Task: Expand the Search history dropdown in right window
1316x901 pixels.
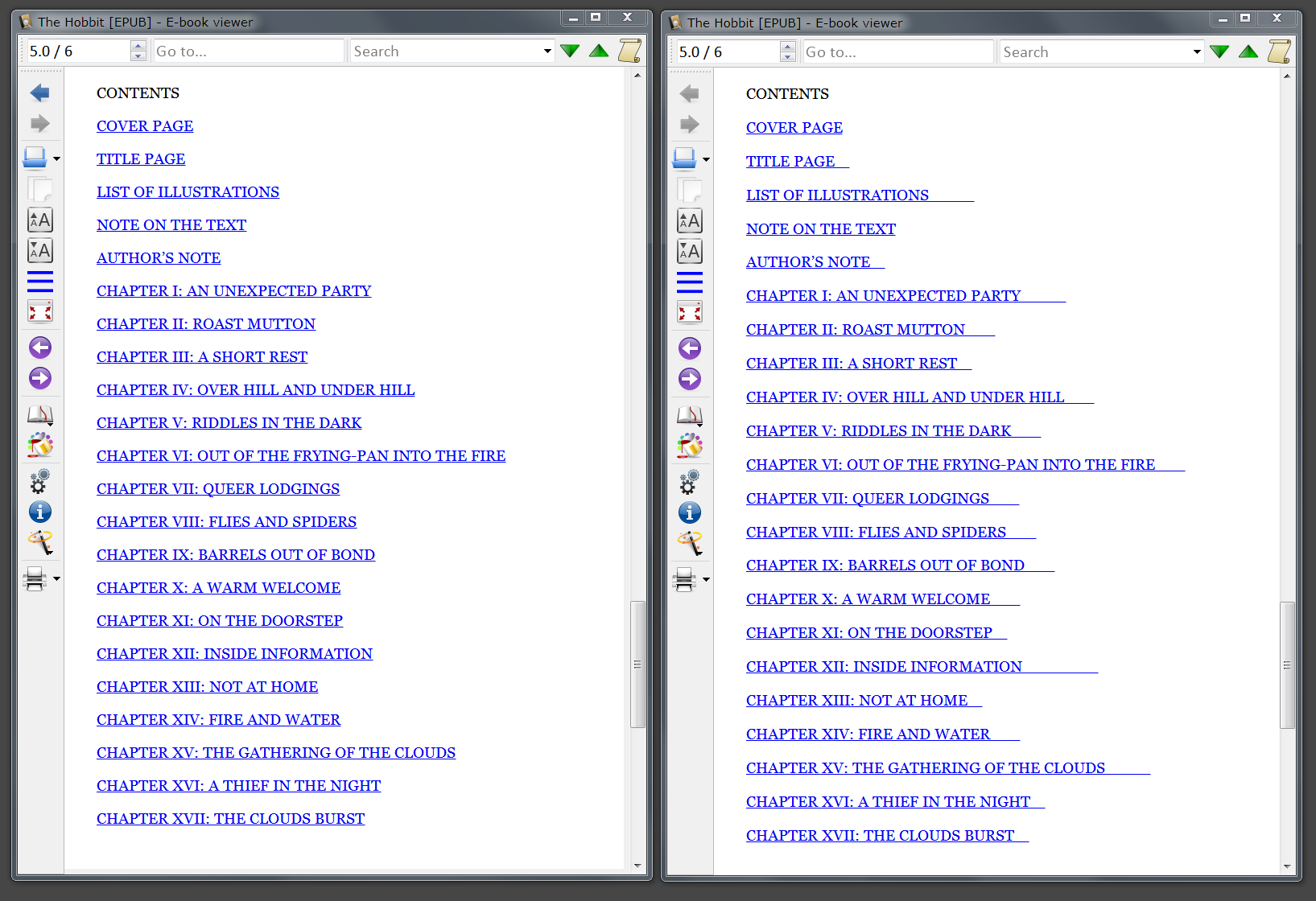Action: click(x=1197, y=51)
